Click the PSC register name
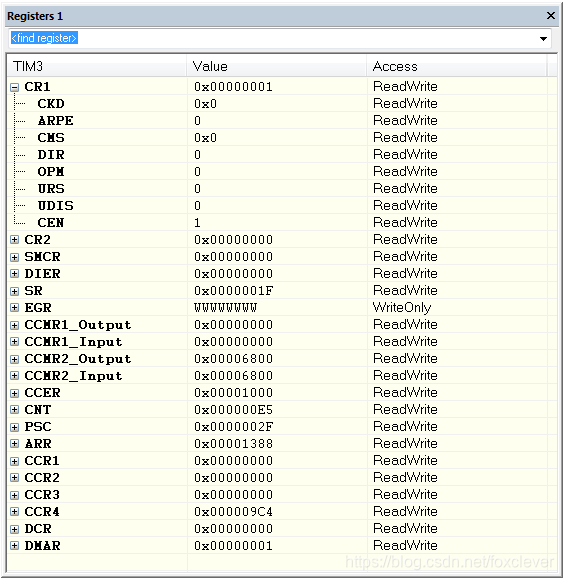 pos(38,427)
